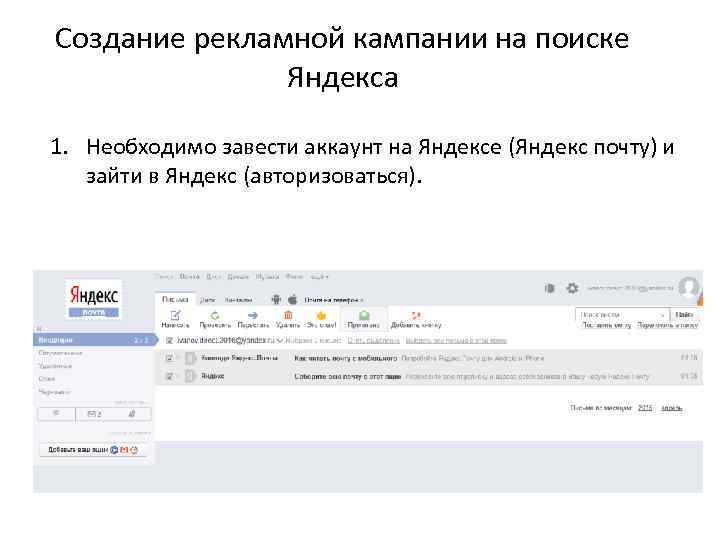The image size is (720, 540).
Task: Click the orange Это спам icon
Action: (321, 315)
